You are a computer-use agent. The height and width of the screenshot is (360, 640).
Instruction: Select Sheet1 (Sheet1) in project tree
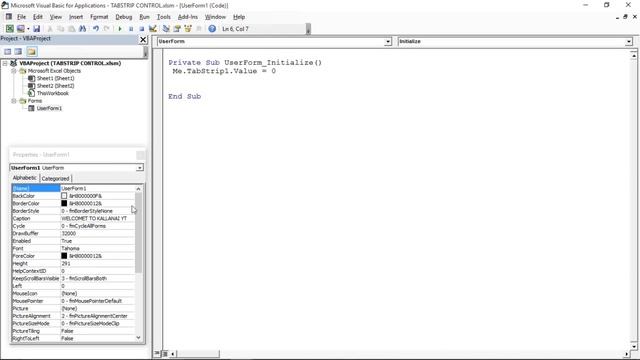point(56,78)
